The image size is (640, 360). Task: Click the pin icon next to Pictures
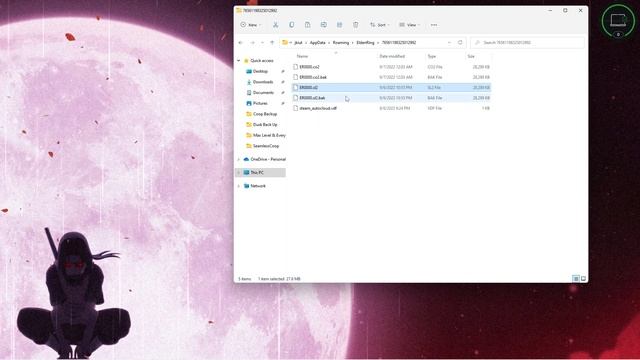point(282,103)
